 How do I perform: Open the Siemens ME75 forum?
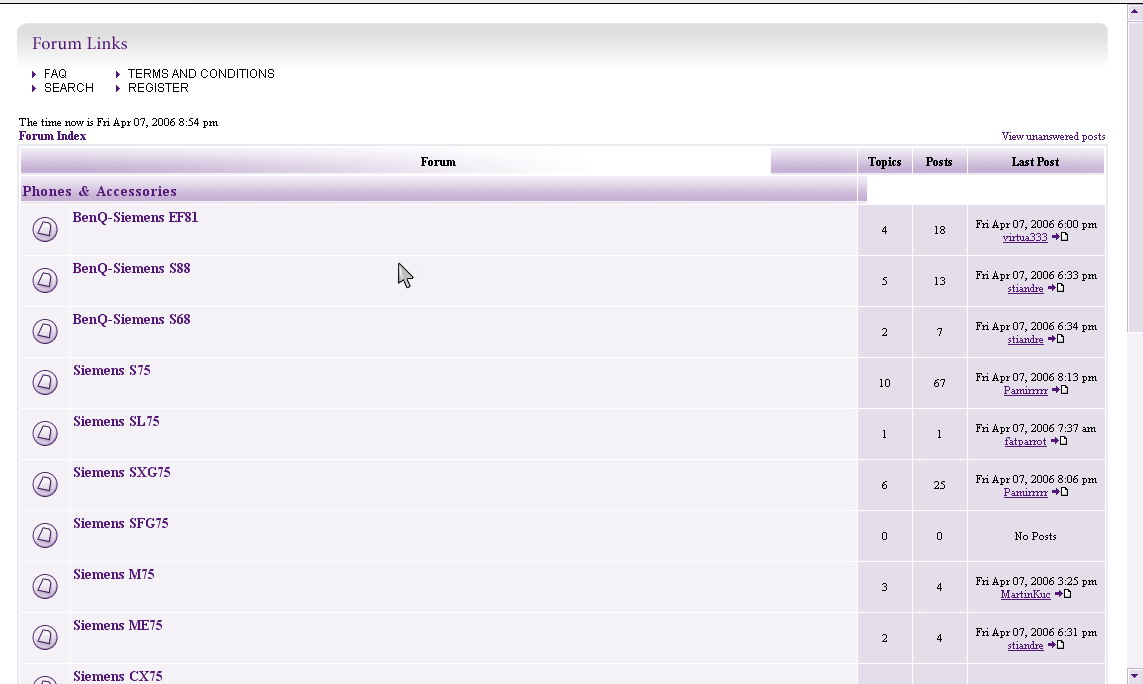[117, 626]
